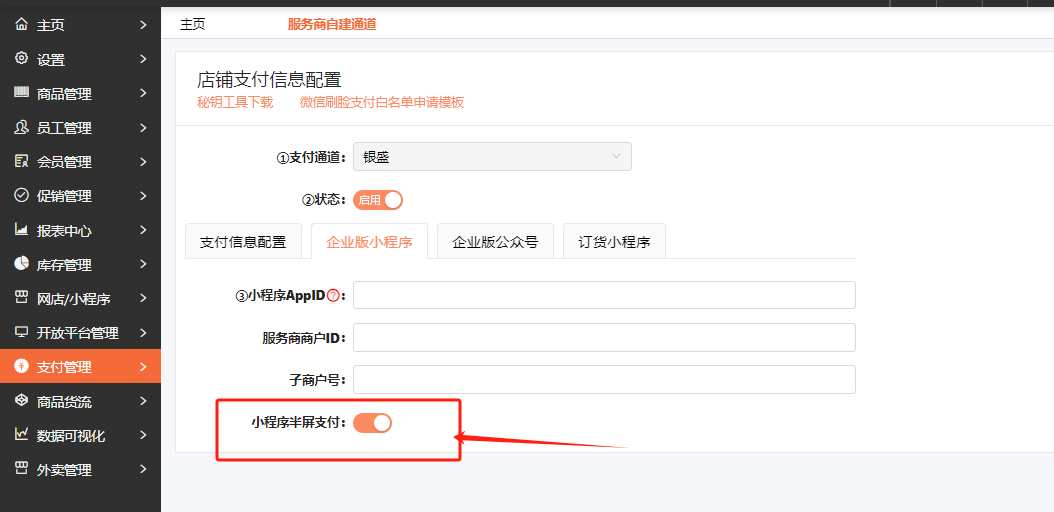This screenshot has width=1054, height=512.
Task: Expand the 报表中心 chevron arrow
Action: click(143, 230)
